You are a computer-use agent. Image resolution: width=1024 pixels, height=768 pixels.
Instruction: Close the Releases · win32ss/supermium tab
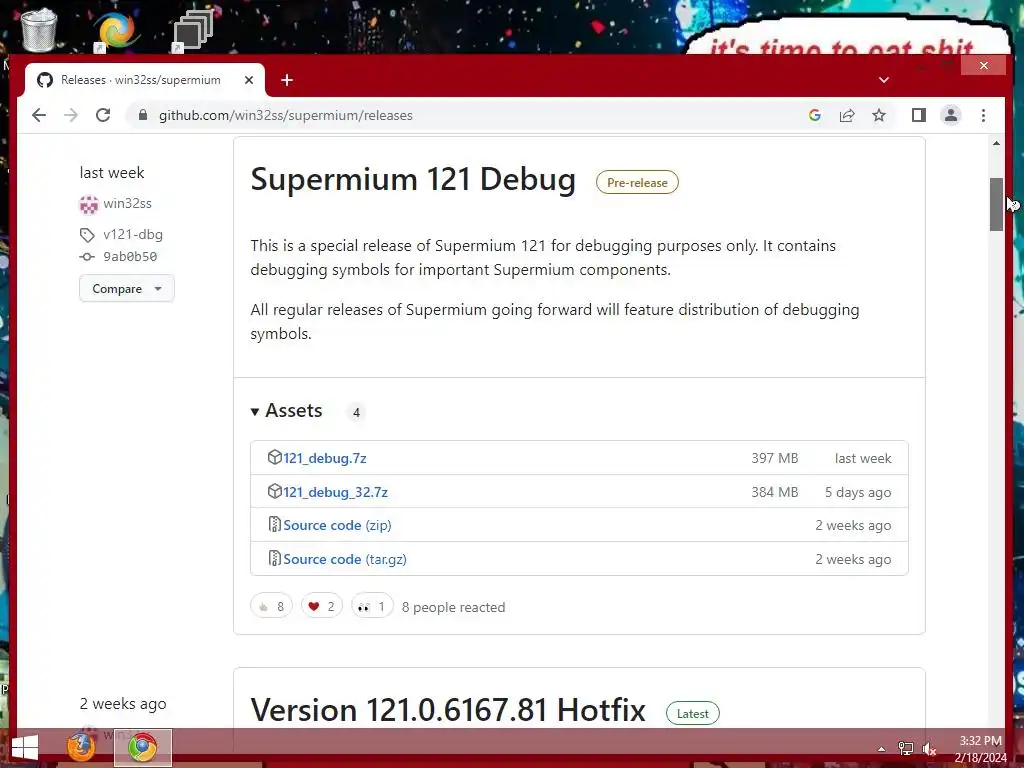tap(249, 80)
